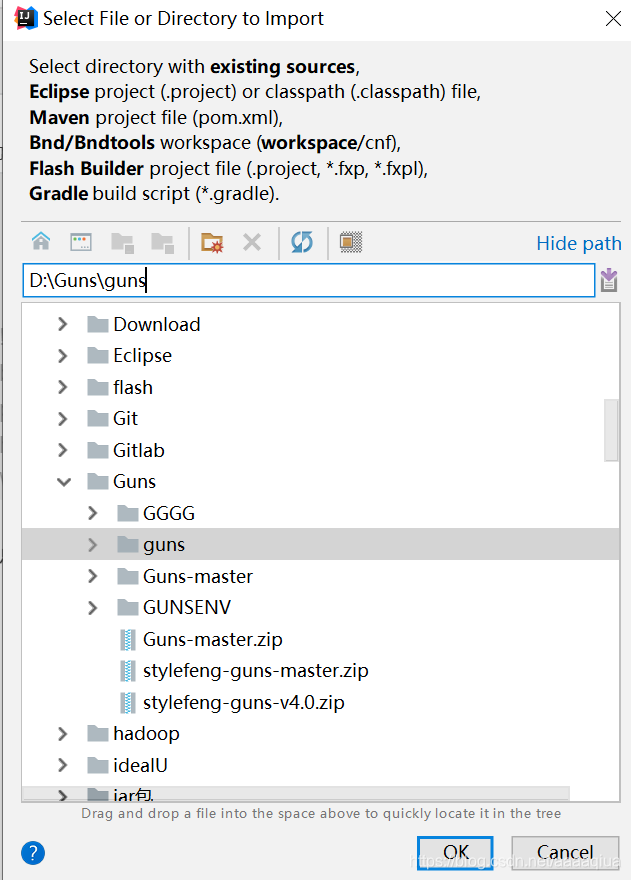The height and width of the screenshot is (880, 631).
Task: Open the help question mark icon
Action: (x=33, y=853)
